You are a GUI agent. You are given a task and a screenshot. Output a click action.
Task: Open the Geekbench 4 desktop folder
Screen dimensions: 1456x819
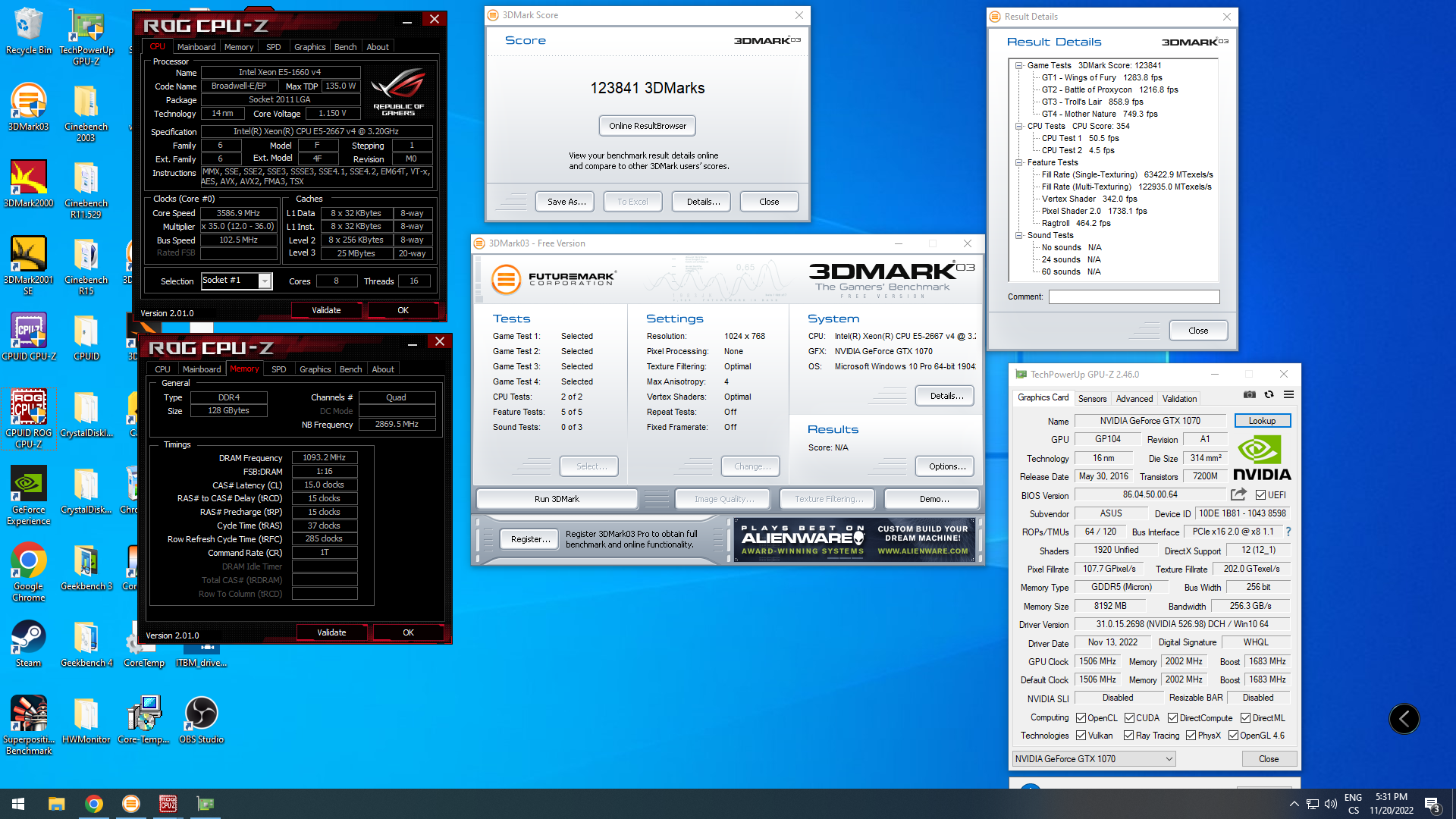pos(86,644)
